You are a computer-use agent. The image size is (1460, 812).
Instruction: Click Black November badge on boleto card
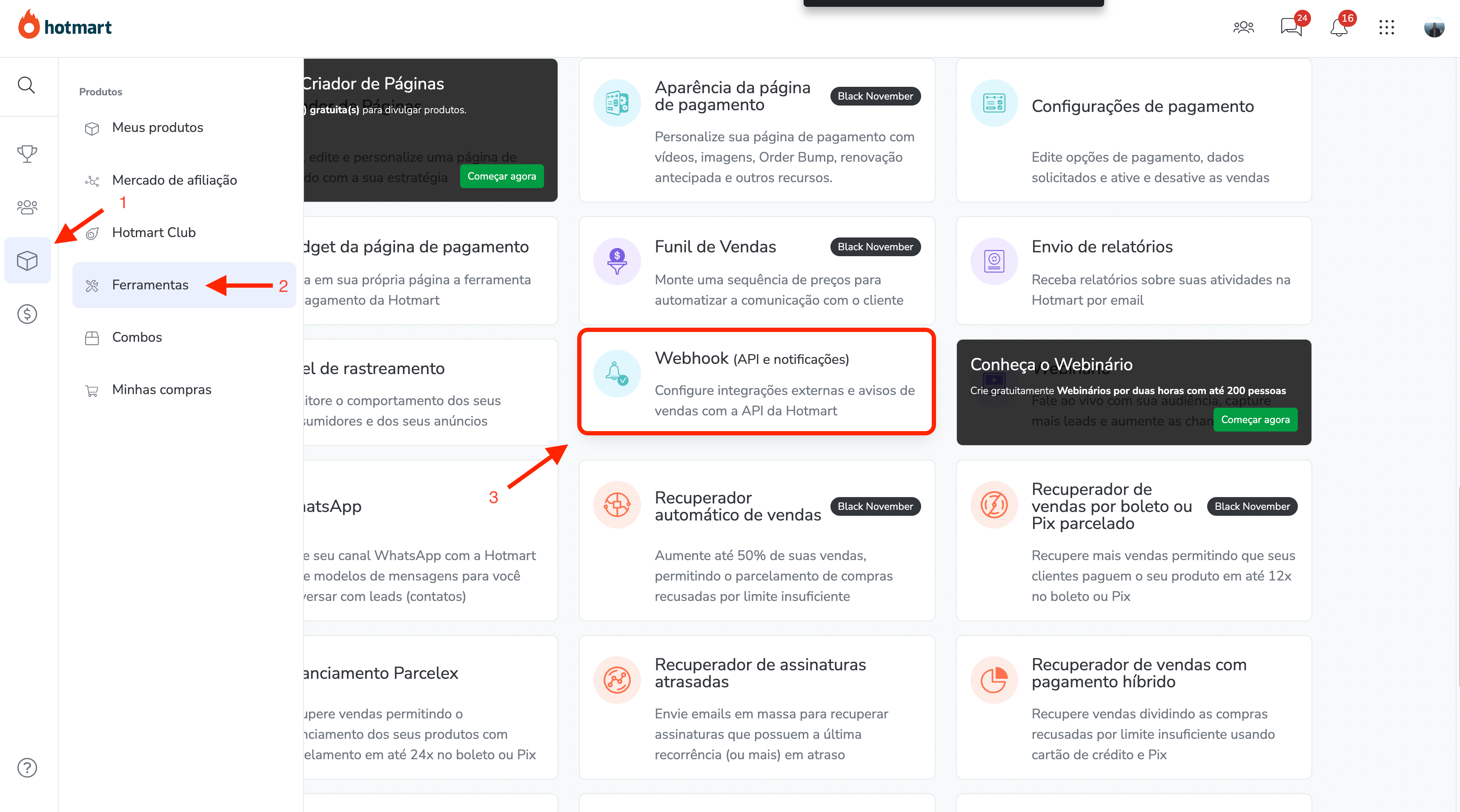[x=1252, y=506]
